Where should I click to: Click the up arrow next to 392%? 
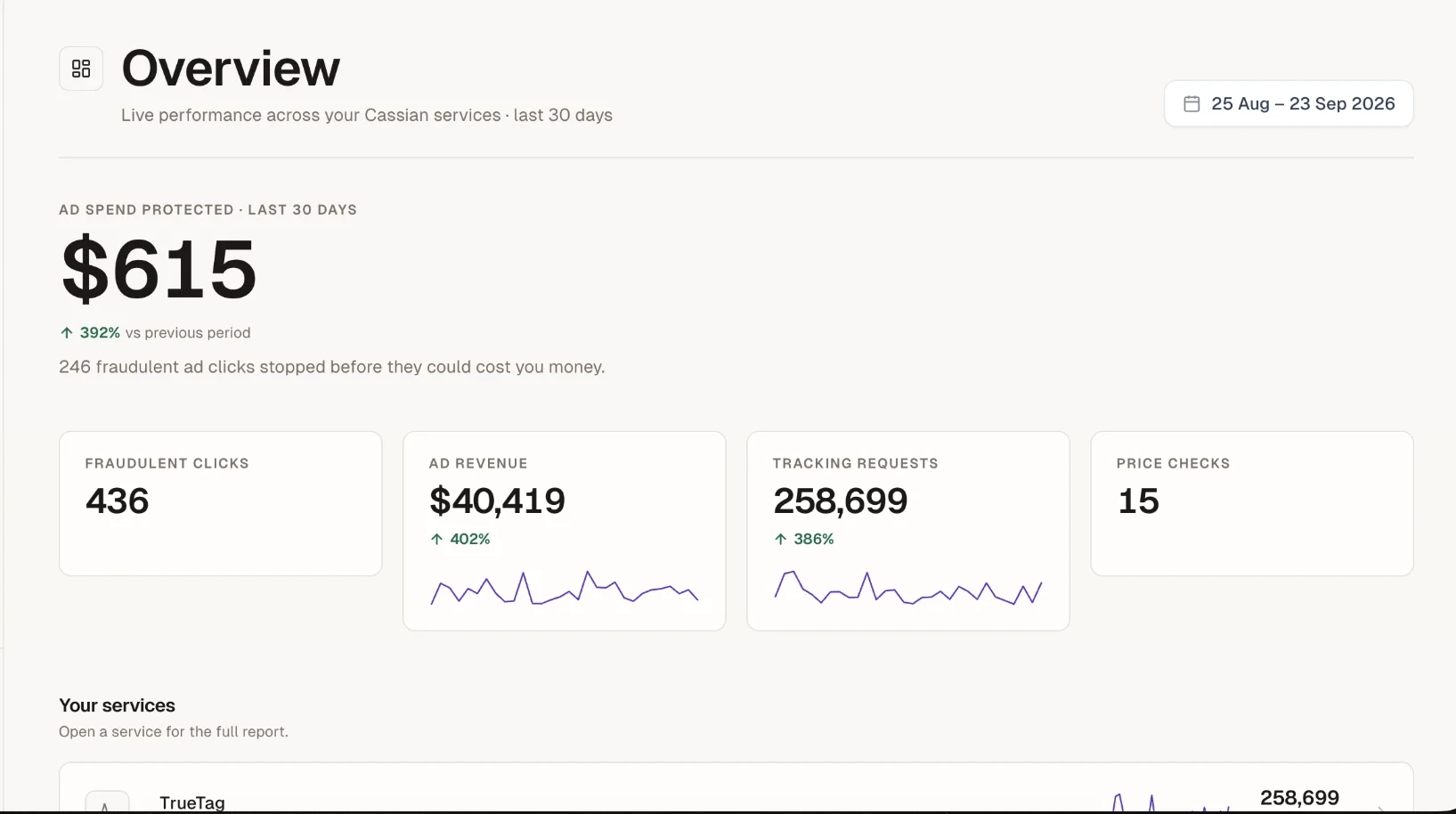(67, 333)
